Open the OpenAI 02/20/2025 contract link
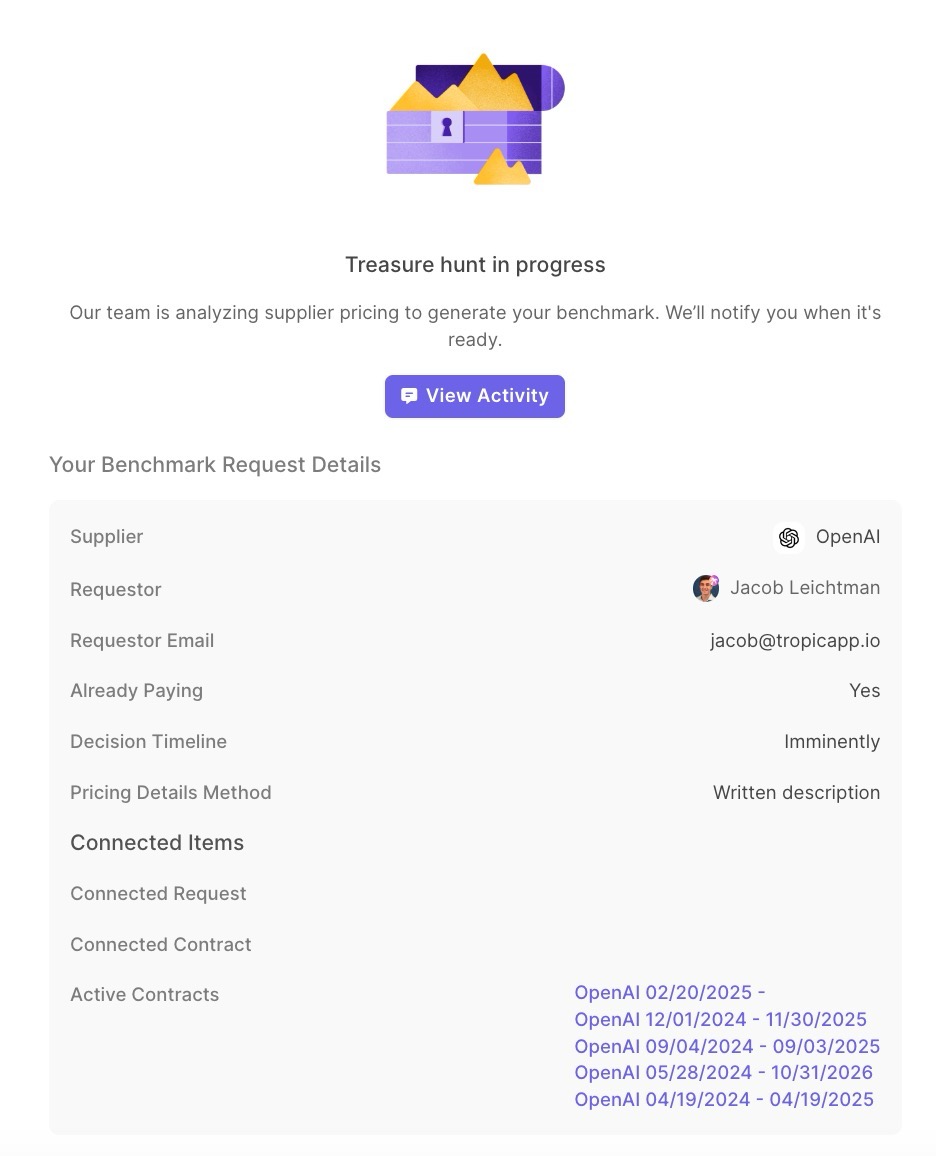This screenshot has width=936, height=1156. [x=670, y=992]
